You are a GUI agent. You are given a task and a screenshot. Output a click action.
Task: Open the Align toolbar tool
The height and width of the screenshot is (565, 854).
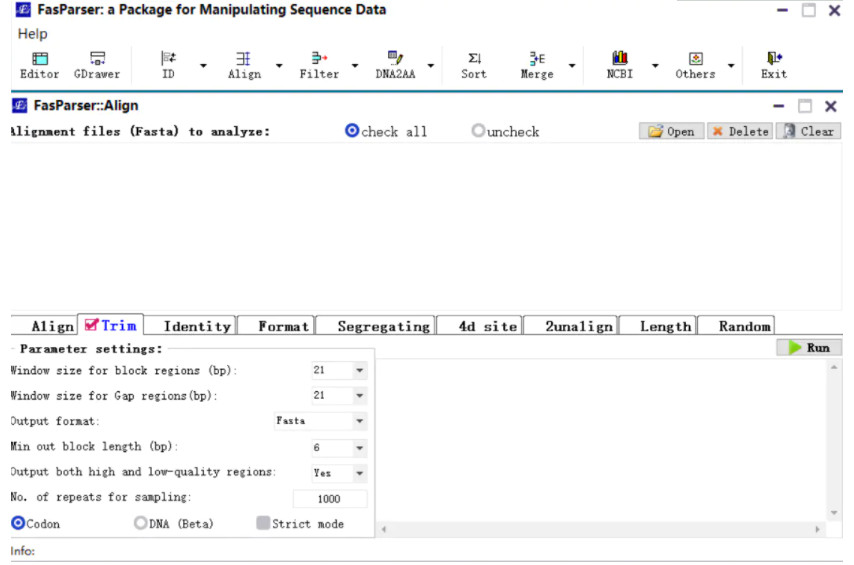(x=244, y=65)
